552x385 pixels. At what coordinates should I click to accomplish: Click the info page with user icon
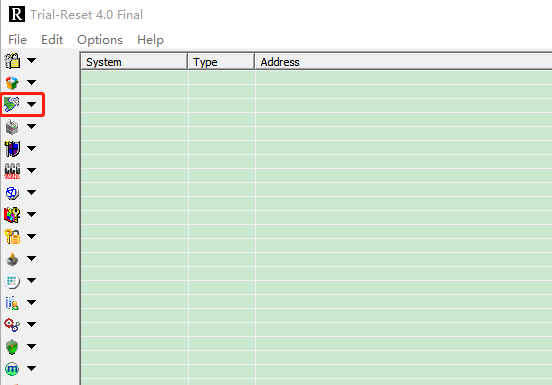click(12, 303)
